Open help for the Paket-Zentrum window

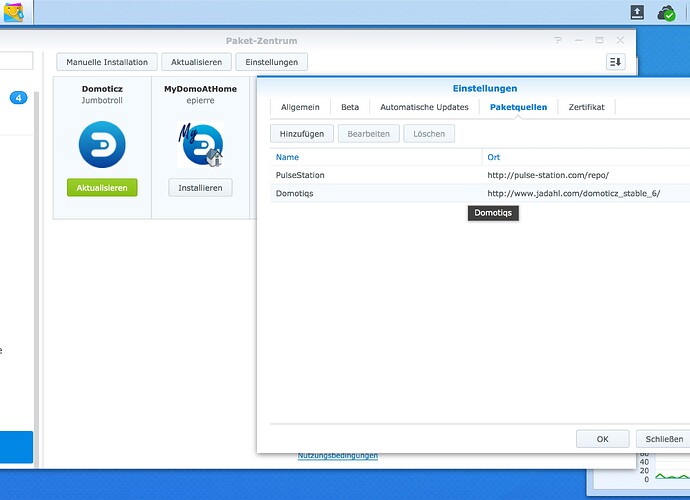558,40
